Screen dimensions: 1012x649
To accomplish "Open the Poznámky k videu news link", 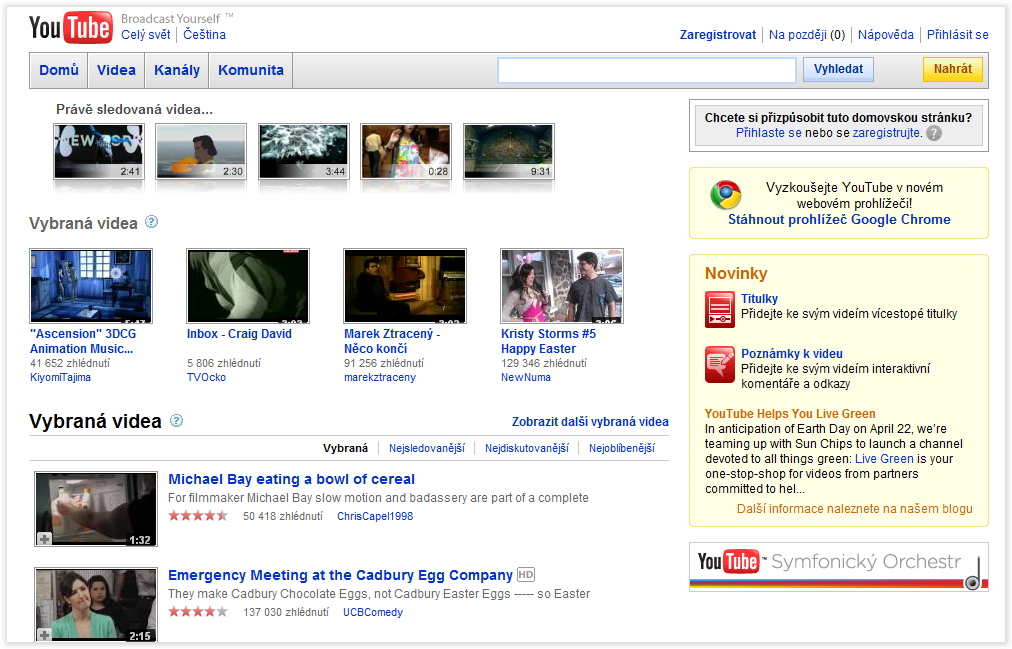I will point(791,354).
